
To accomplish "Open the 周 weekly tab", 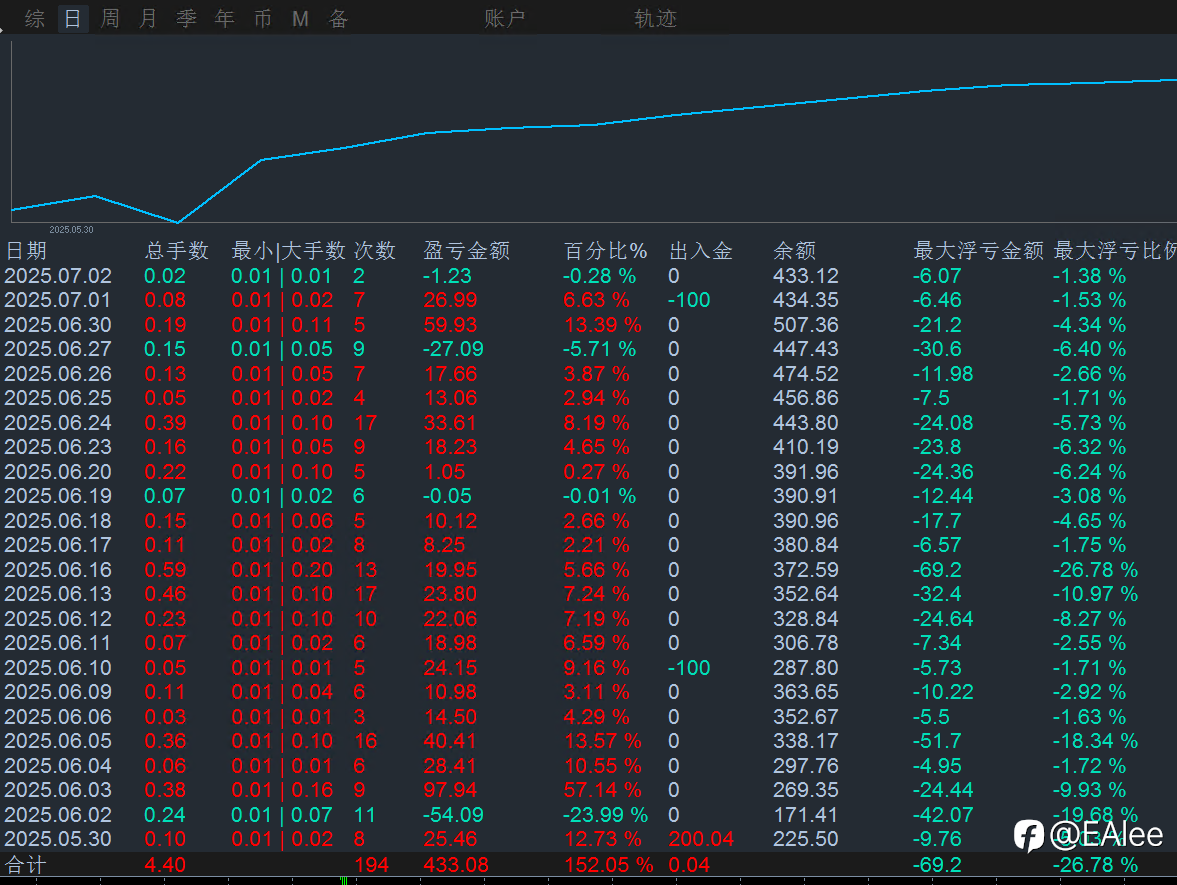I will [x=110, y=18].
